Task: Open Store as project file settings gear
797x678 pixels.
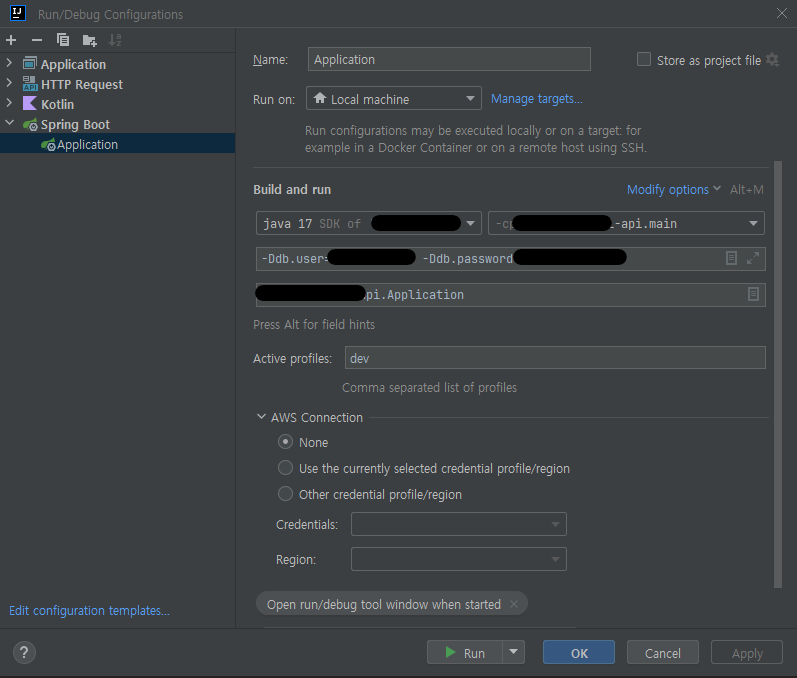Action: click(773, 60)
